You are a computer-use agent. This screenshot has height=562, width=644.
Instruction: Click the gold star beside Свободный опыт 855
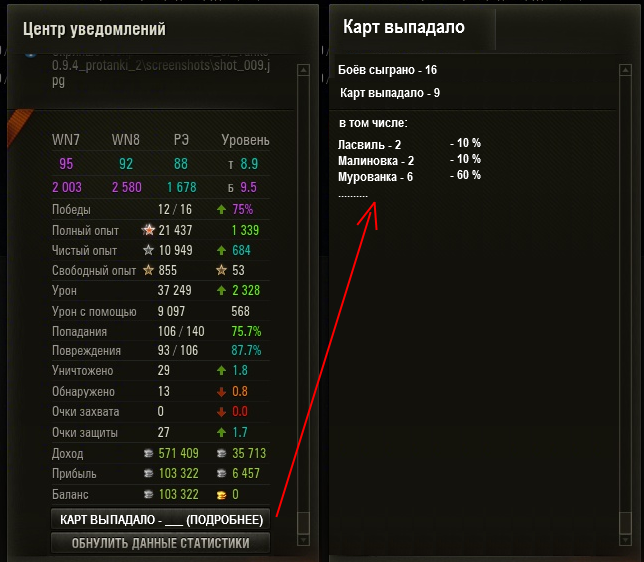148,270
